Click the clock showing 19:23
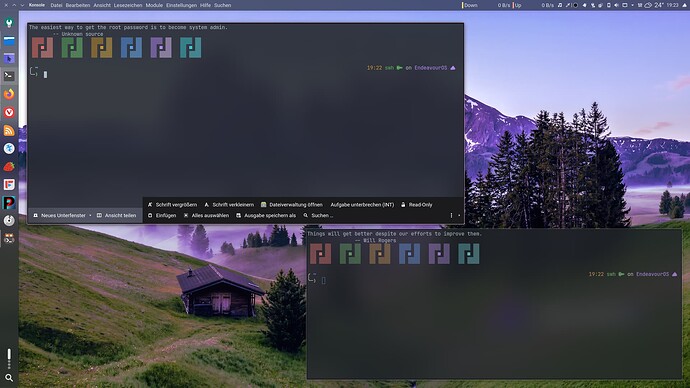 (672, 5)
